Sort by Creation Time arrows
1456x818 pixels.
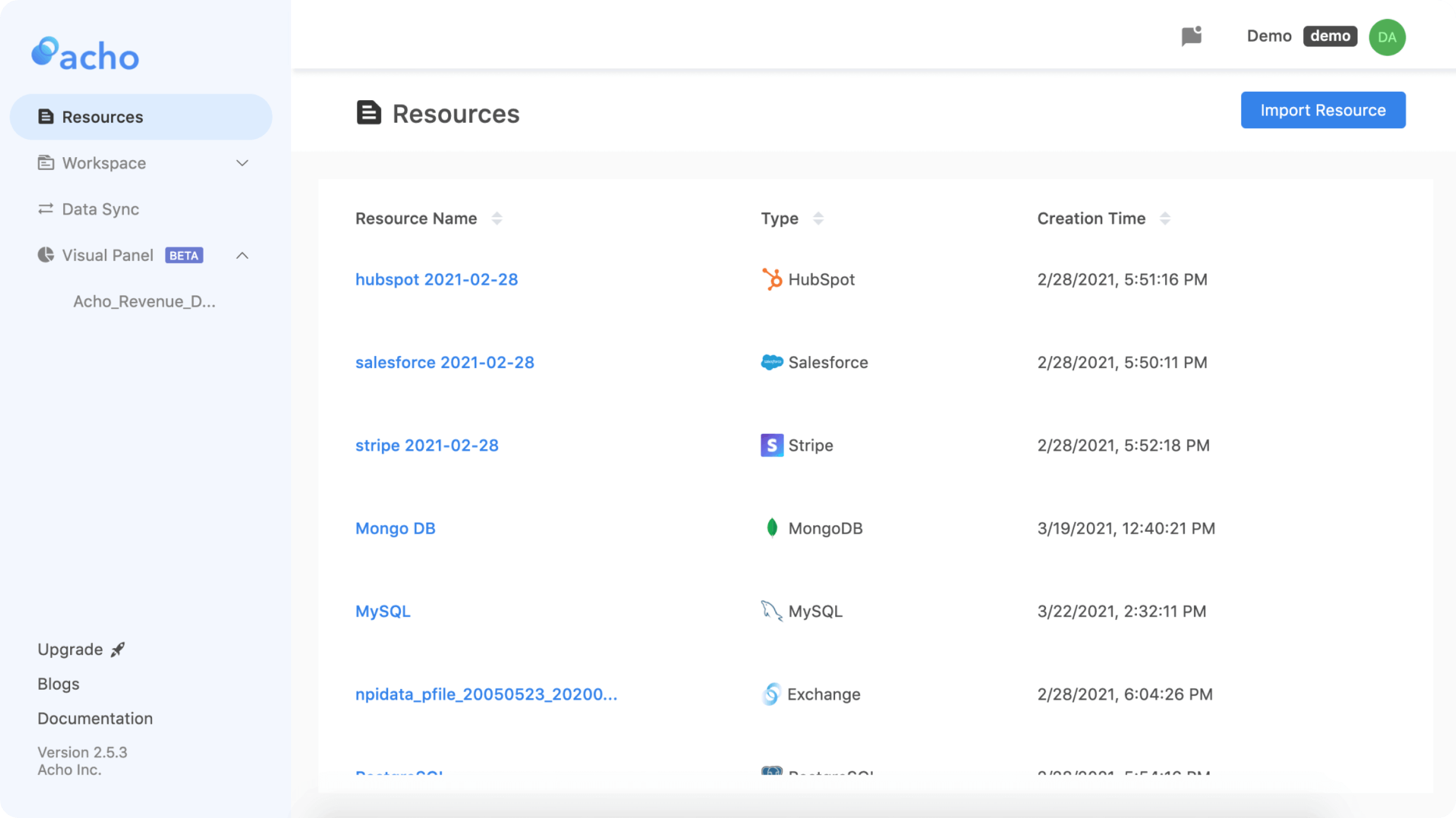click(1165, 218)
